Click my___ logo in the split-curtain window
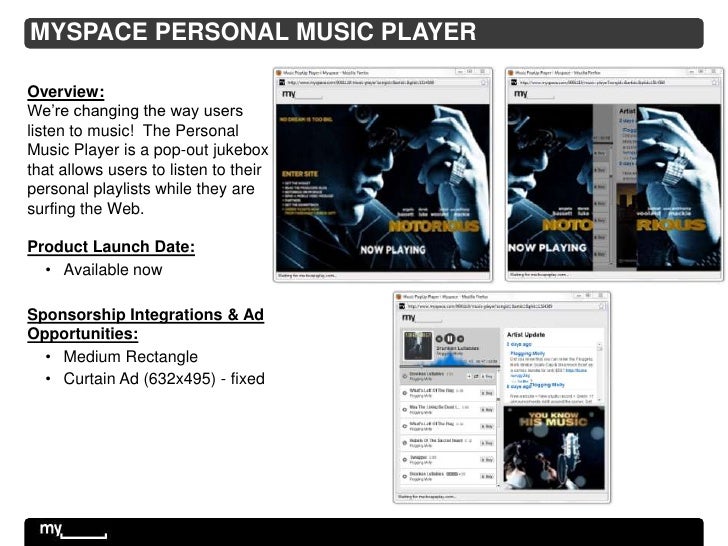Viewport: 728px width, 546px height. pos(534,94)
